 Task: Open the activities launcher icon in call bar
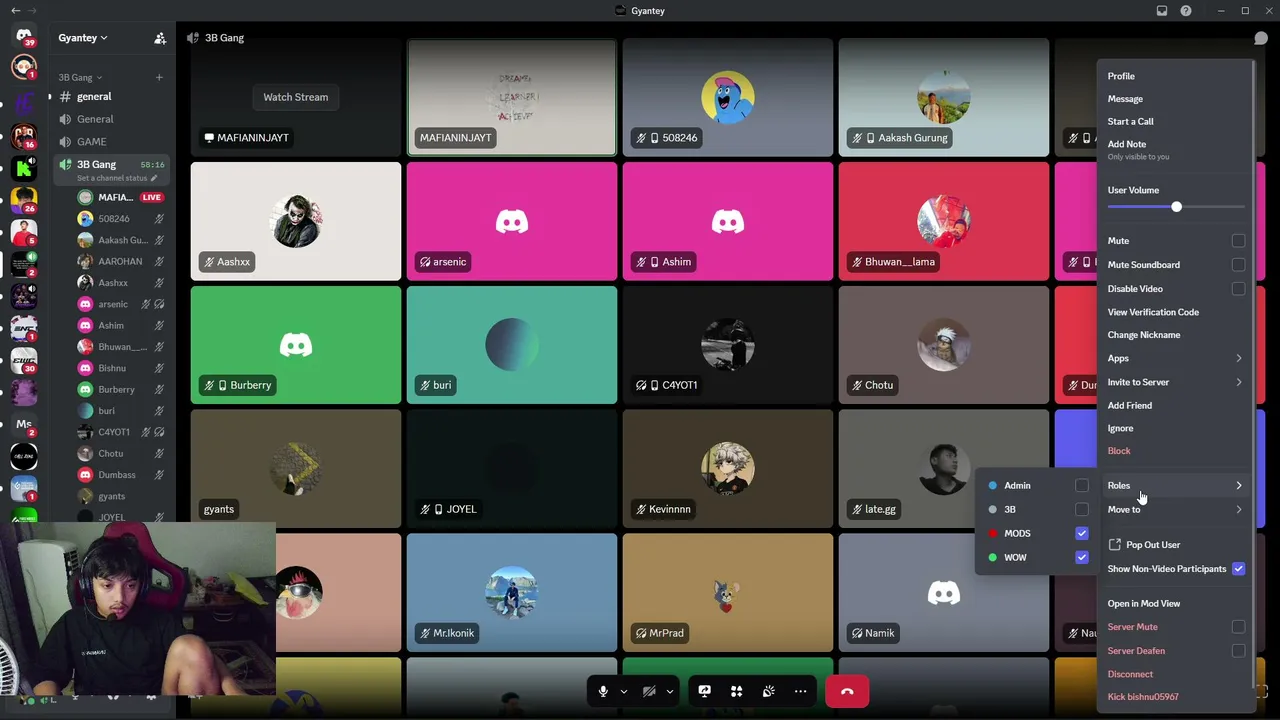pyautogui.click(x=736, y=691)
